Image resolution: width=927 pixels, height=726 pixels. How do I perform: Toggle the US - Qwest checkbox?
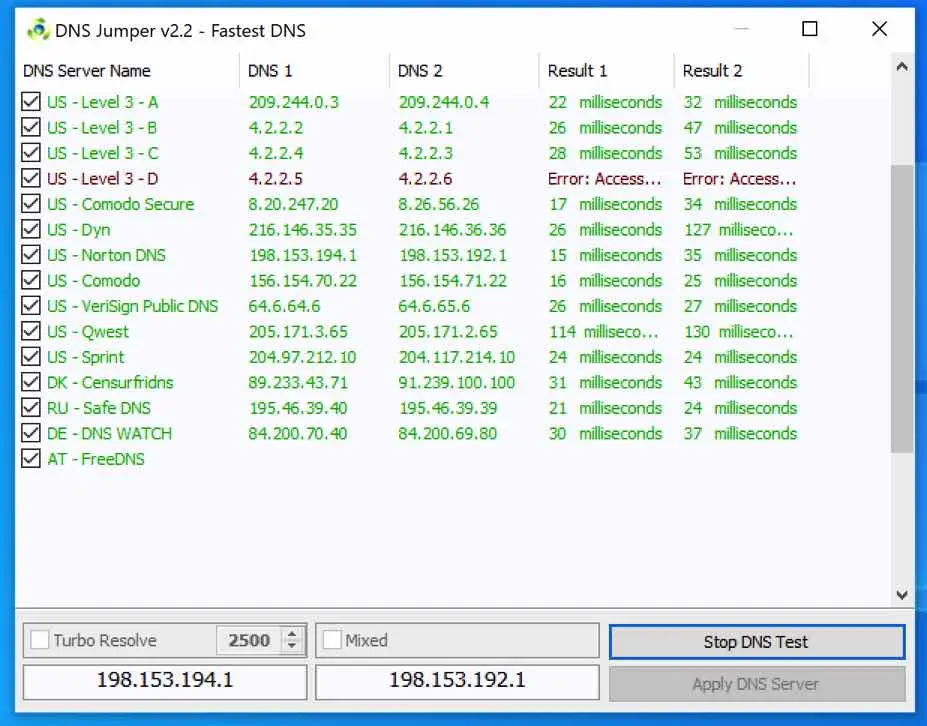pos(31,330)
